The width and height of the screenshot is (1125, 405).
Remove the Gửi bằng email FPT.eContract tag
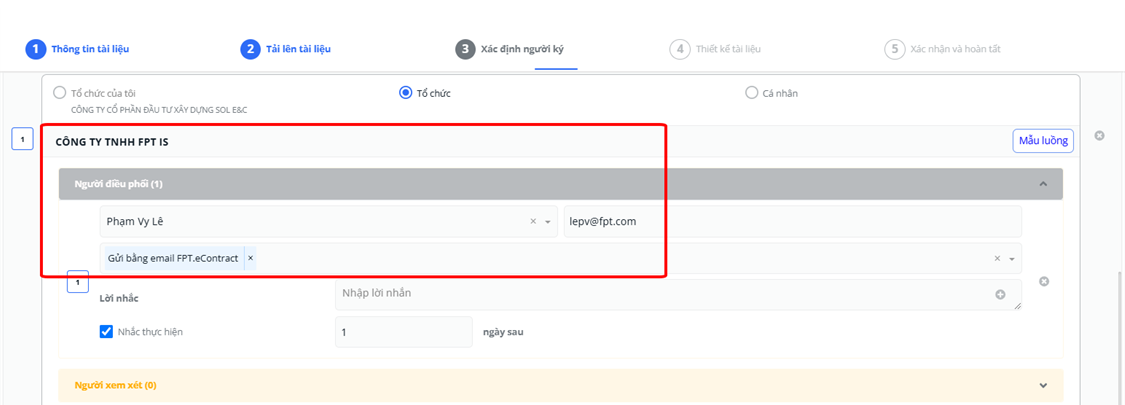coord(250,258)
